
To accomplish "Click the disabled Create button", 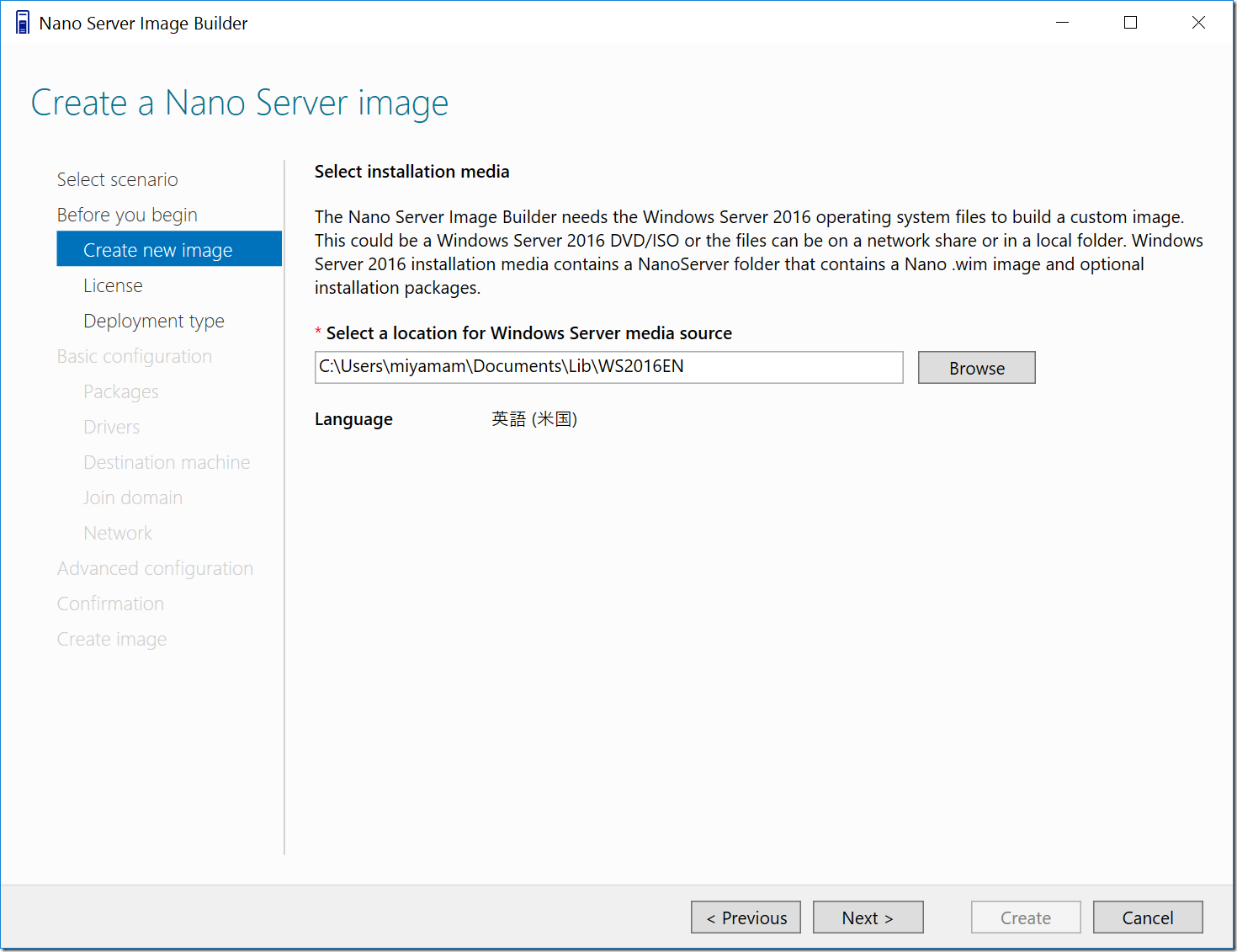I will coord(1025,917).
